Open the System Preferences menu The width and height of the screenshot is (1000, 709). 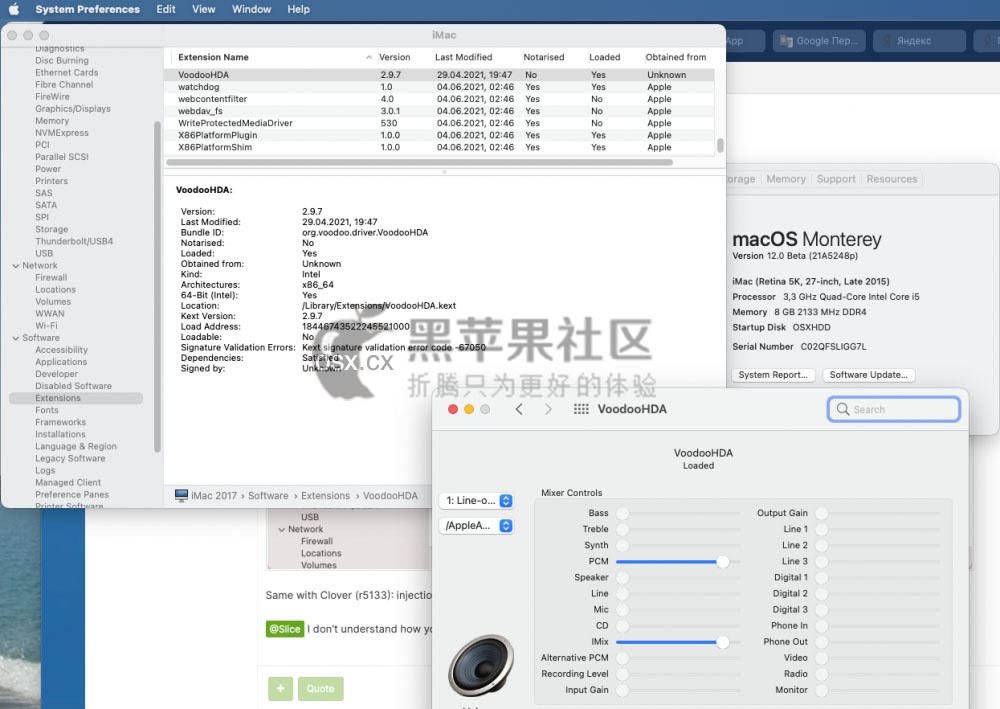pyautogui.click(x=87, y=9)
